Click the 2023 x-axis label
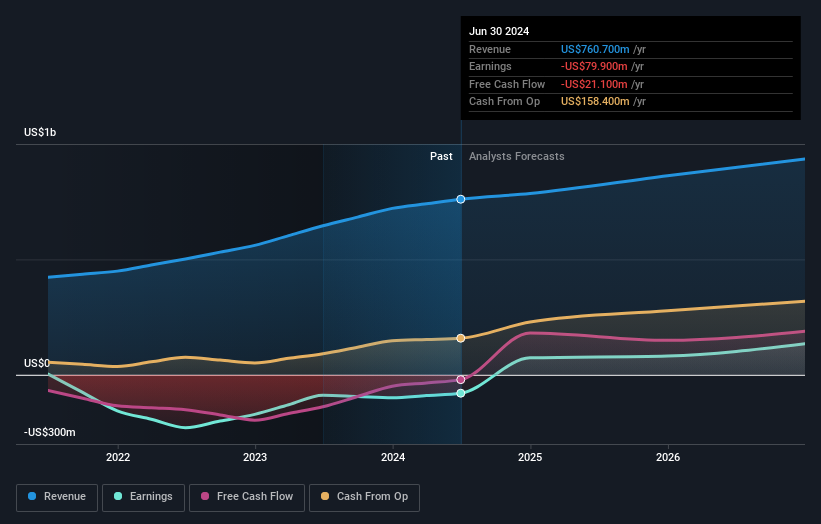The height and width of the screenshot is (524, 821). point(255,457)
